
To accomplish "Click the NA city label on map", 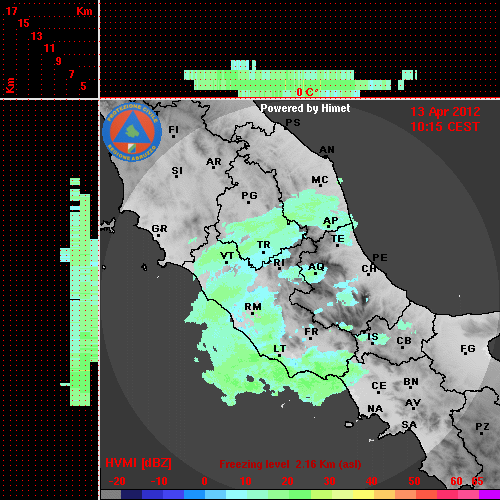I will (x=375, y=409).
